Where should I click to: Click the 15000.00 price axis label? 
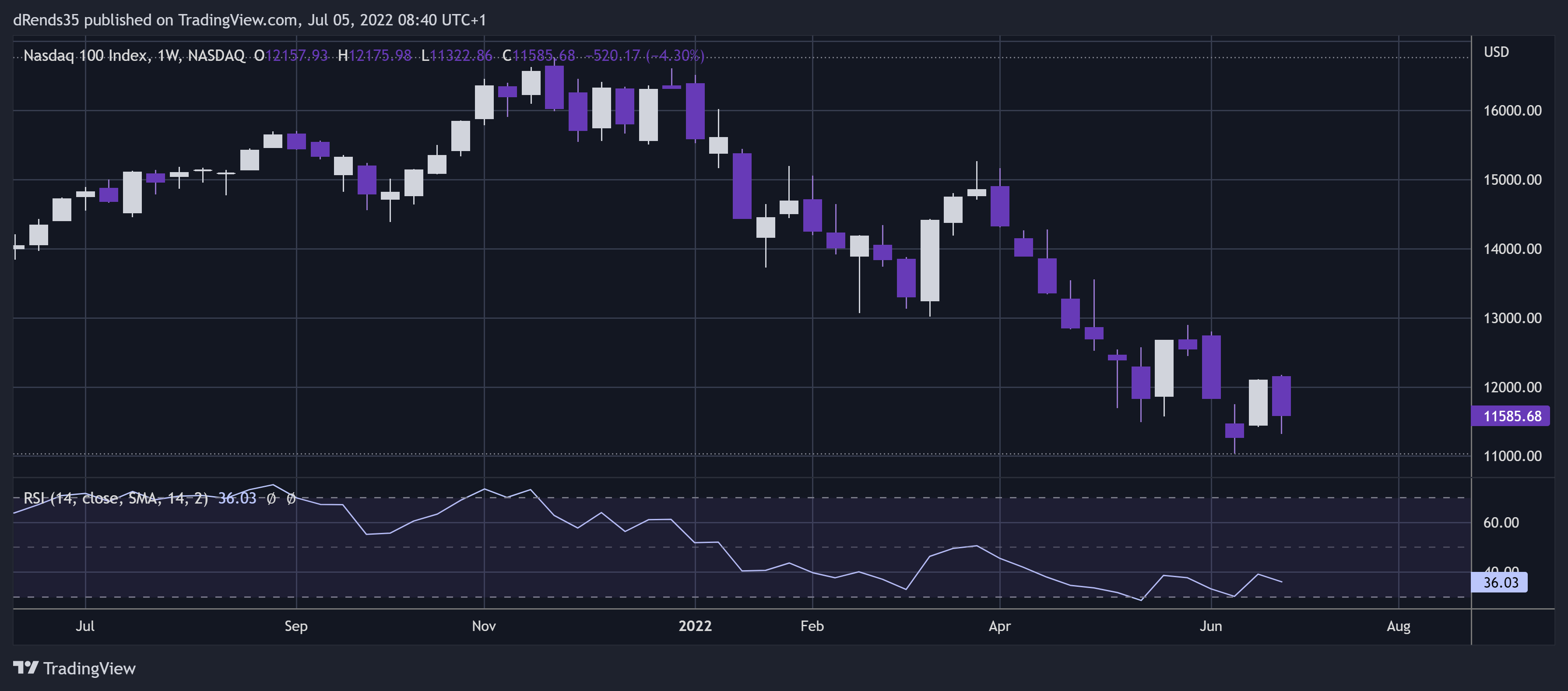click(1512, 180)
